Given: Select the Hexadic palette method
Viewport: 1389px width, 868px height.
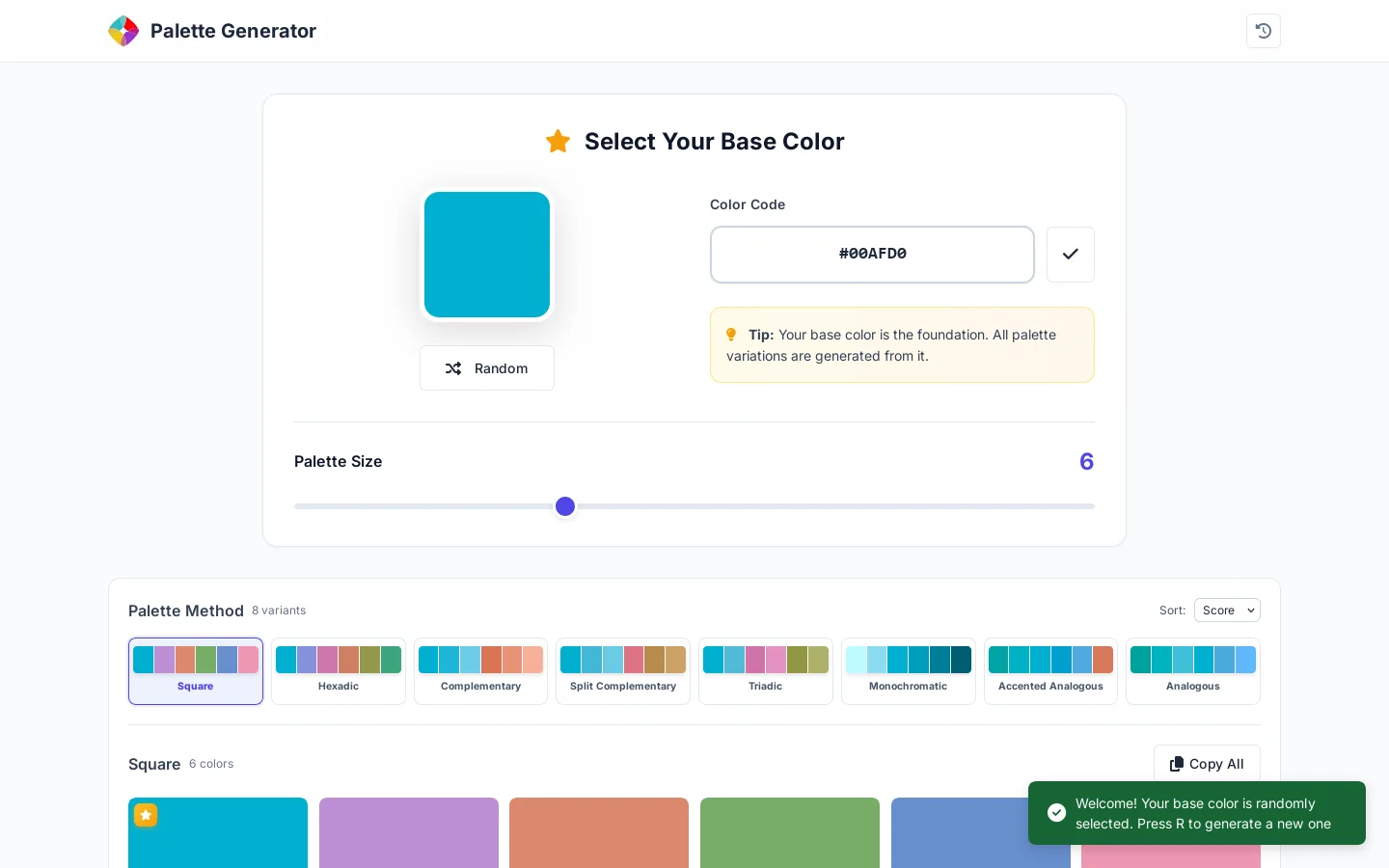Looking at the screenshot, I should click(x=339, y=671).
